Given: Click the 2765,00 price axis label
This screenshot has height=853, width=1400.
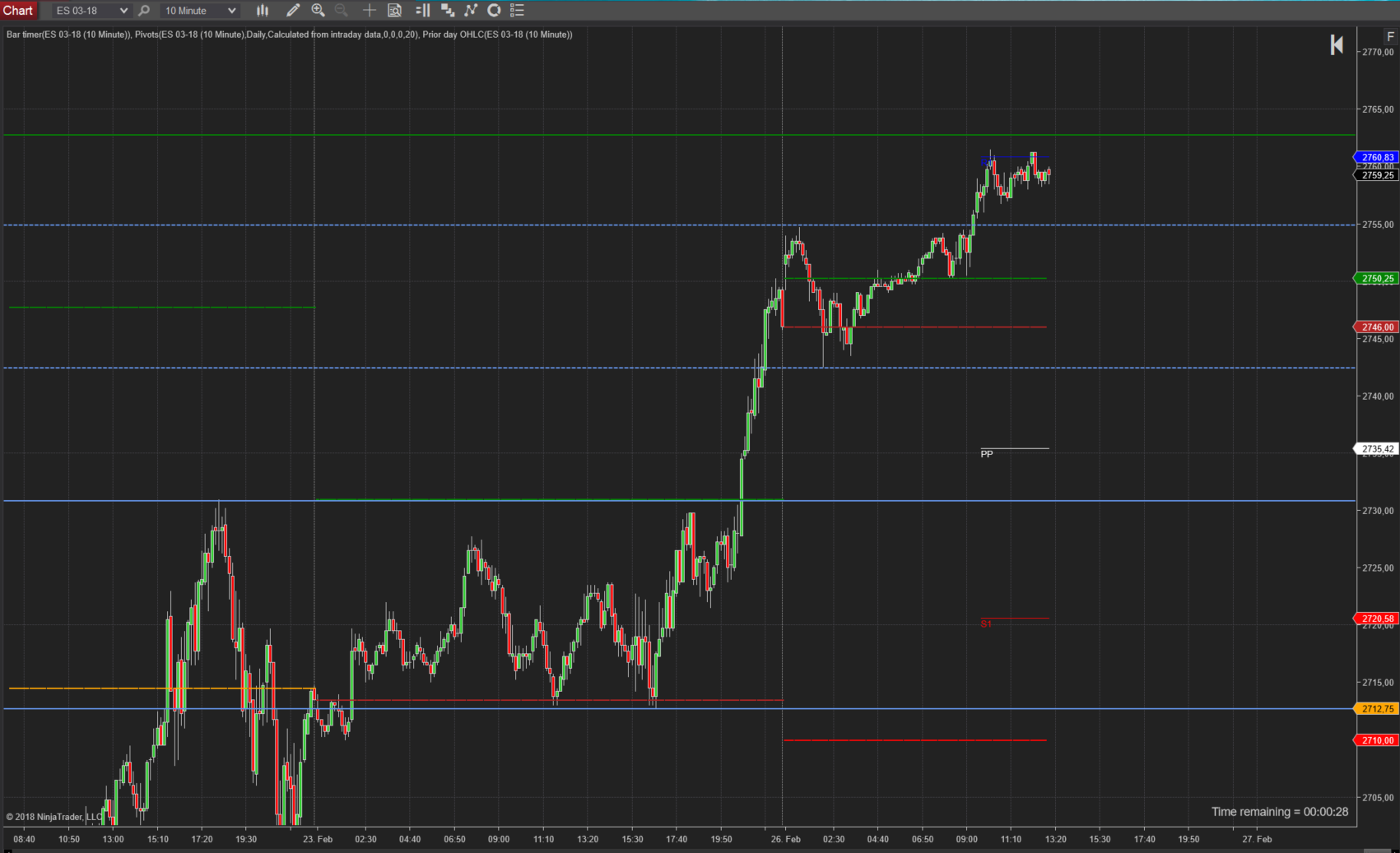Looking at the screenshot, I should [1379, 109].
